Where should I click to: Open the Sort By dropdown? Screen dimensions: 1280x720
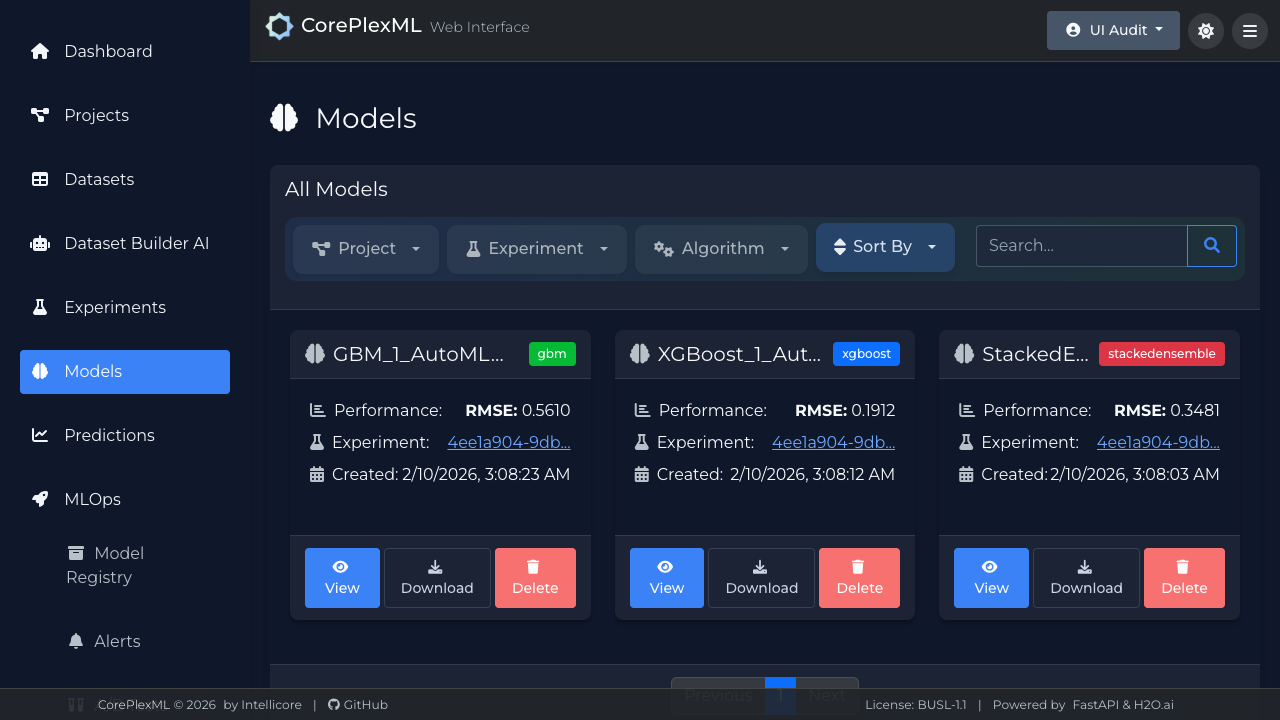[885, 247]
